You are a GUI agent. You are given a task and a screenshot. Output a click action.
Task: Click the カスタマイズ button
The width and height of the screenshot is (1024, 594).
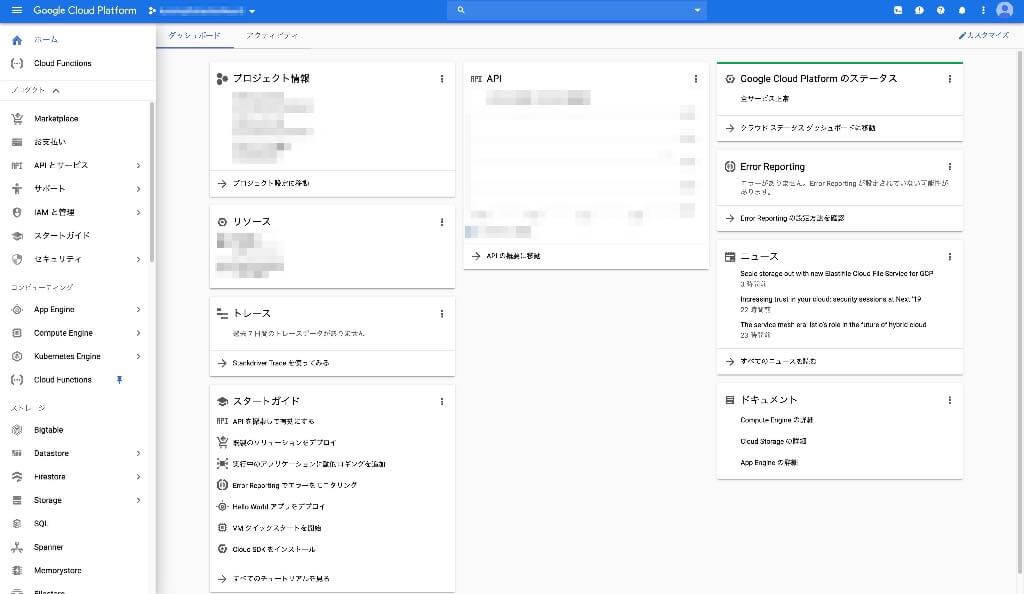pyautogui.click(x=984, y=35)
